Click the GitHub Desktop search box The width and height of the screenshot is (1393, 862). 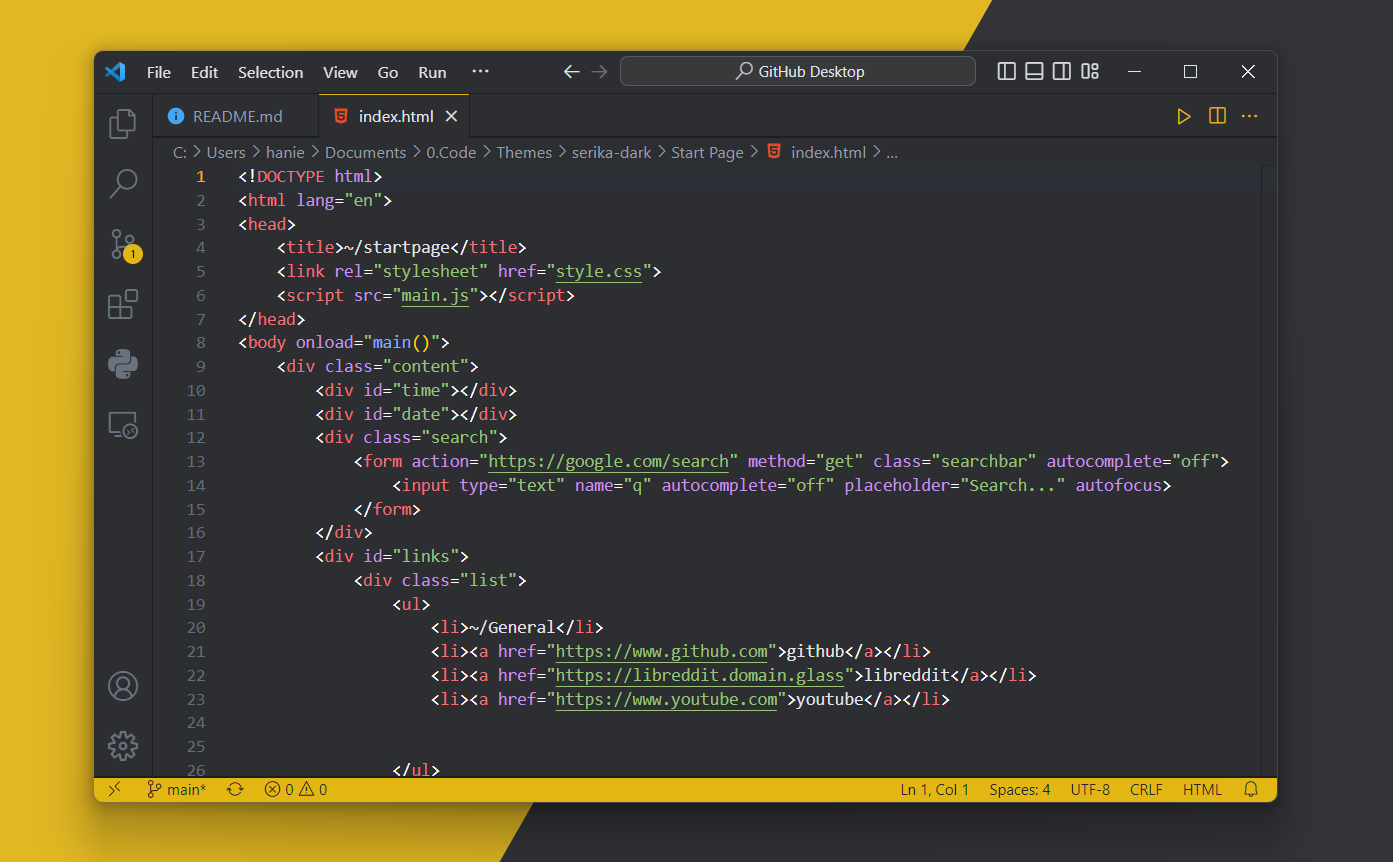point(798,72)
